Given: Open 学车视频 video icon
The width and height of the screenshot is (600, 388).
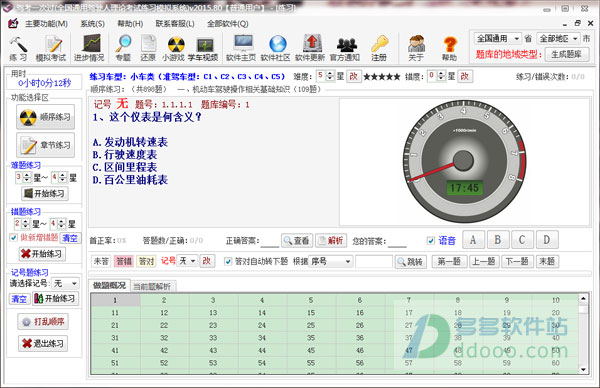Looking at the screenshot, I should point(203,49).
